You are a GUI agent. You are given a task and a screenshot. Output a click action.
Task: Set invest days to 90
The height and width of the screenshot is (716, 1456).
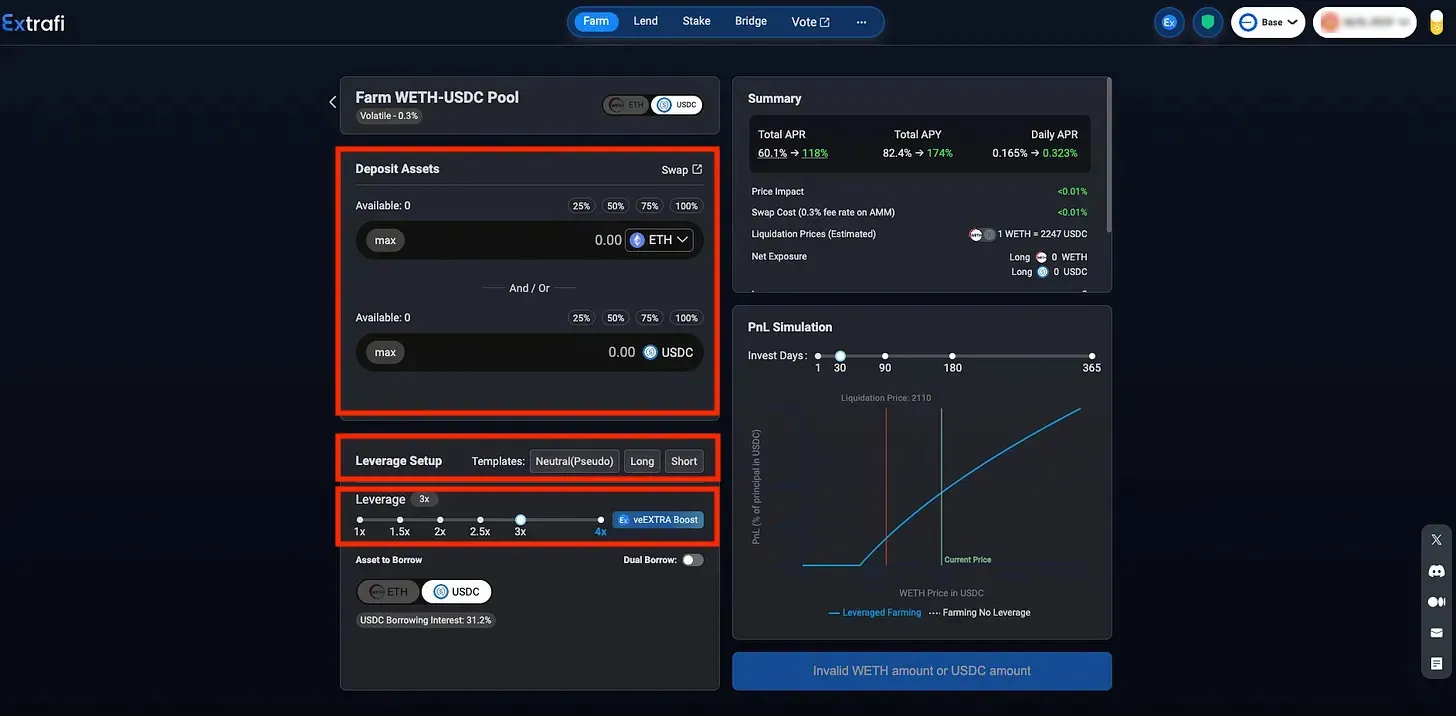click(x=885, y=356)
